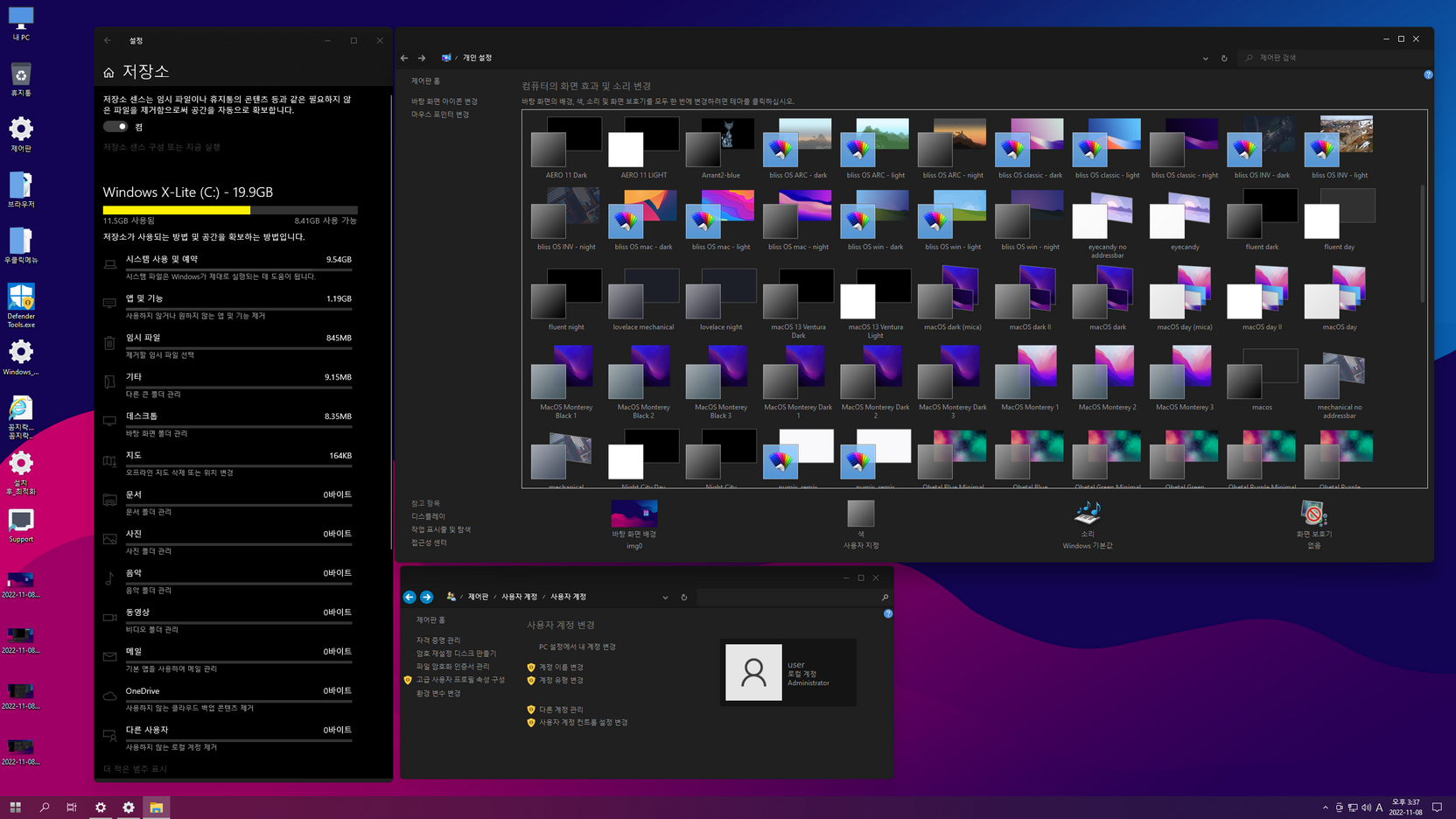Click PC 설정에서 내 계정 변경 link
The width and height of the screenshot is (1456, 819).
577,647
